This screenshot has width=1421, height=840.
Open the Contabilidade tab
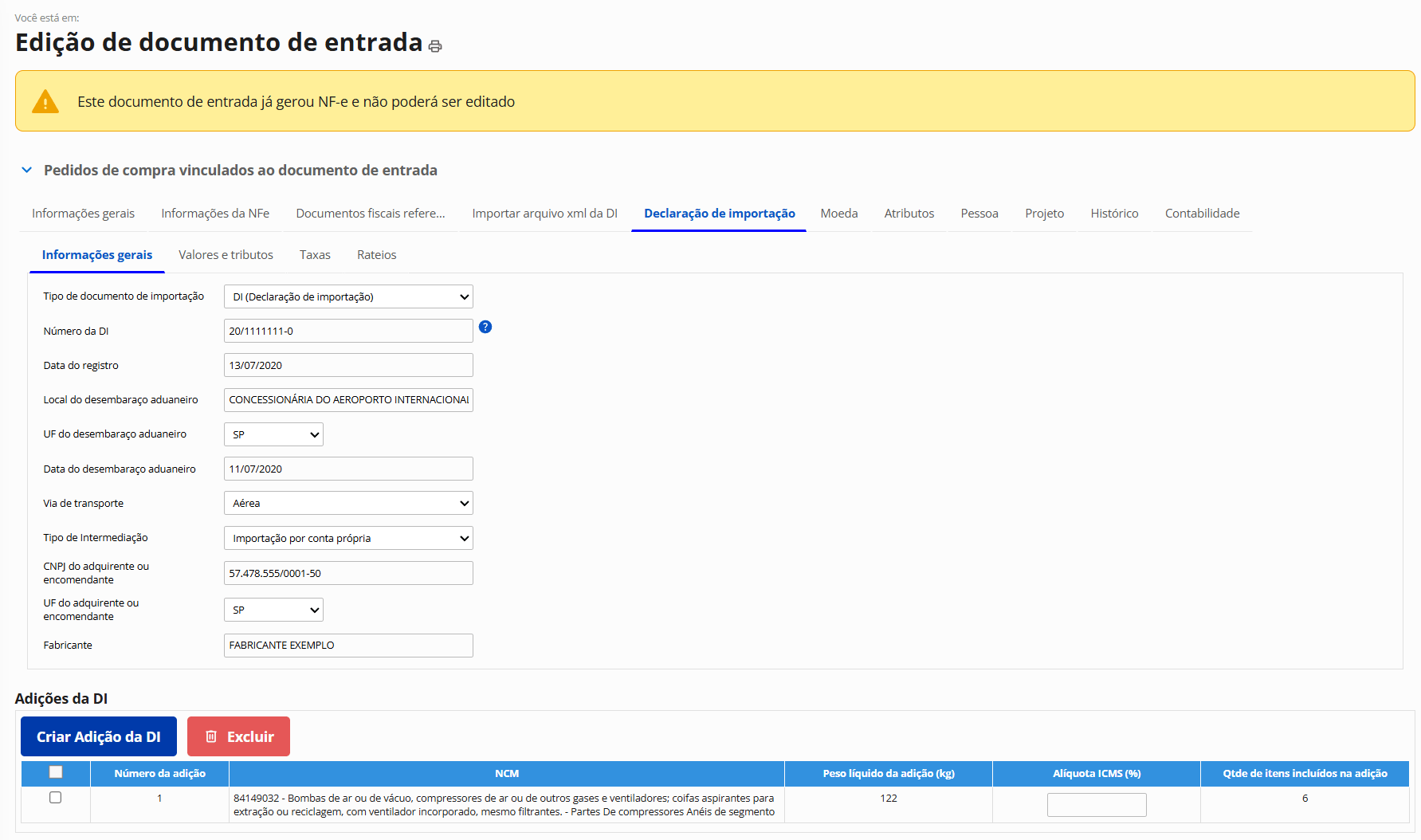pyautogui.click(x=1202, y=214)
